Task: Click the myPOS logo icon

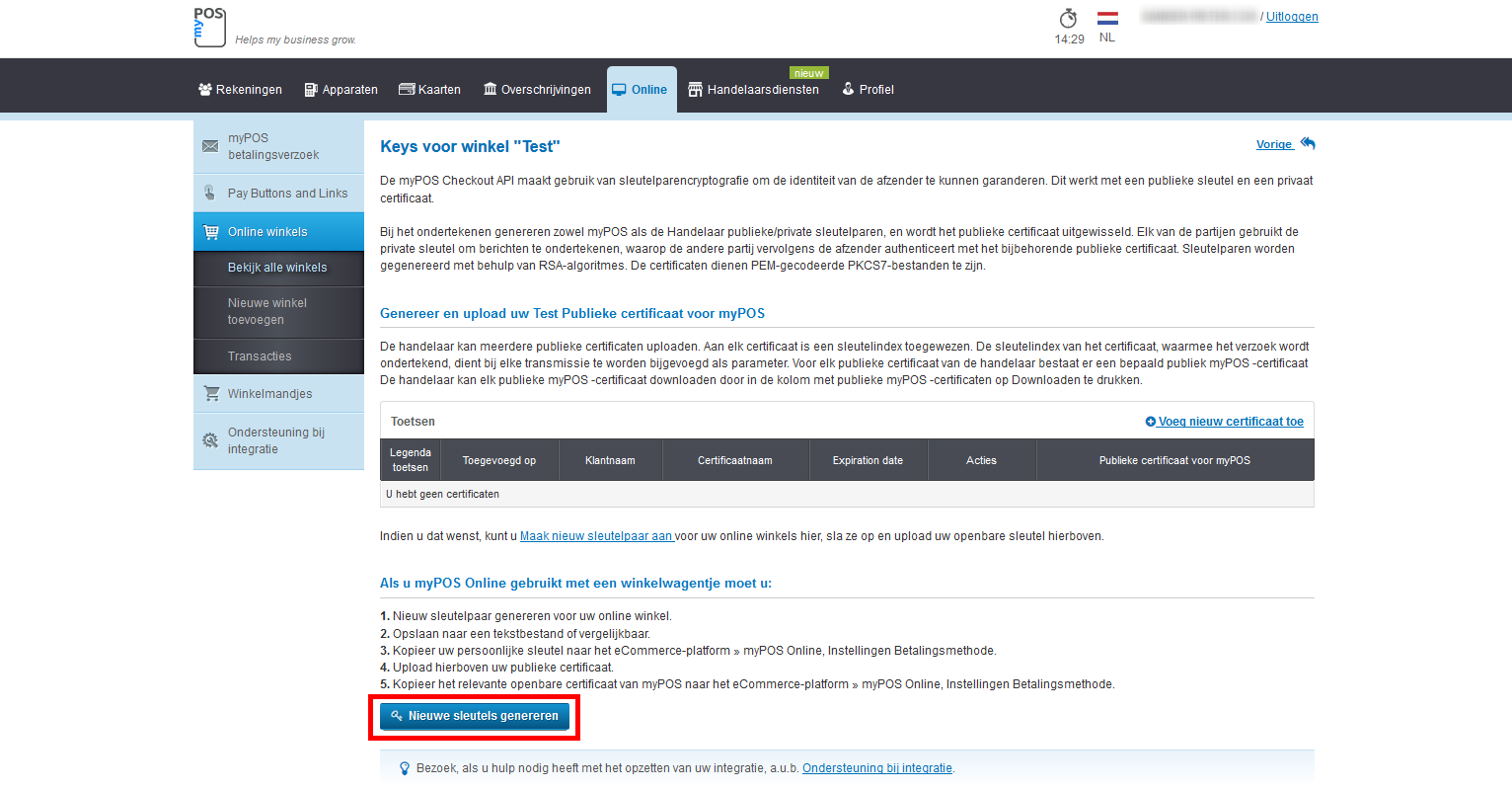Action: coord(209,27)
